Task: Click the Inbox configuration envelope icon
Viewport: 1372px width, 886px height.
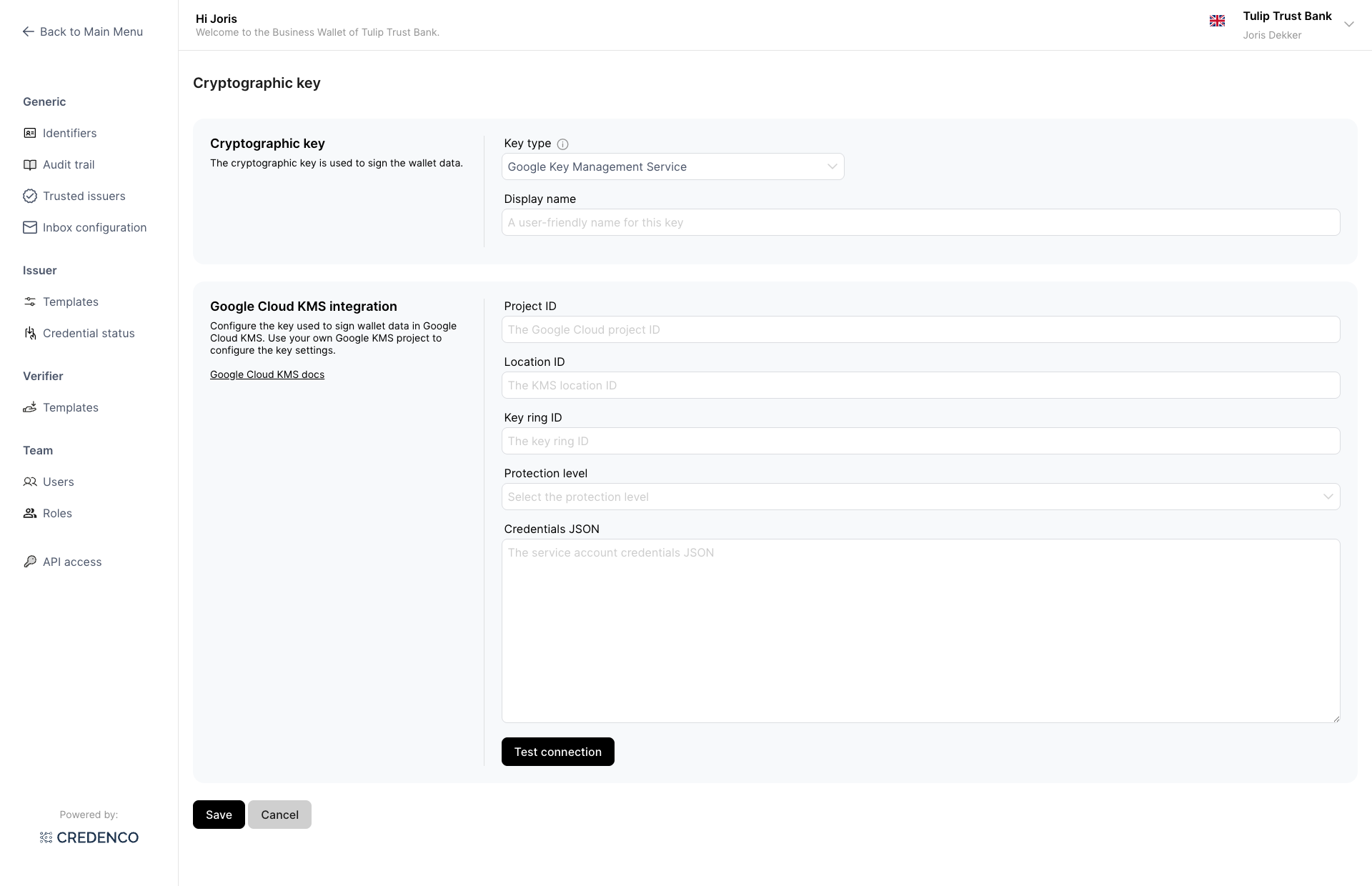Action: [30, 227]
